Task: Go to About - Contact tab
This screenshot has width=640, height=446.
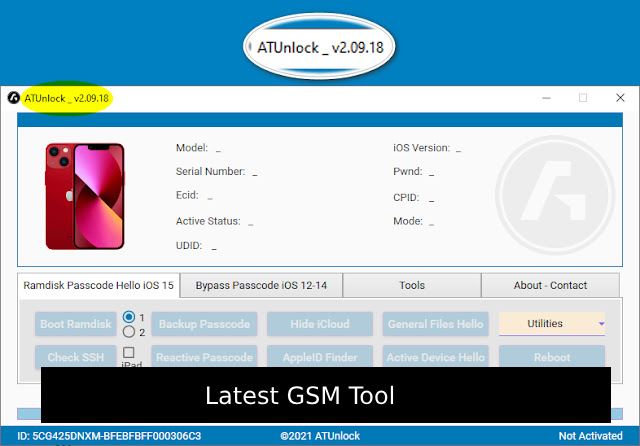Action: (x=550, y=285)
